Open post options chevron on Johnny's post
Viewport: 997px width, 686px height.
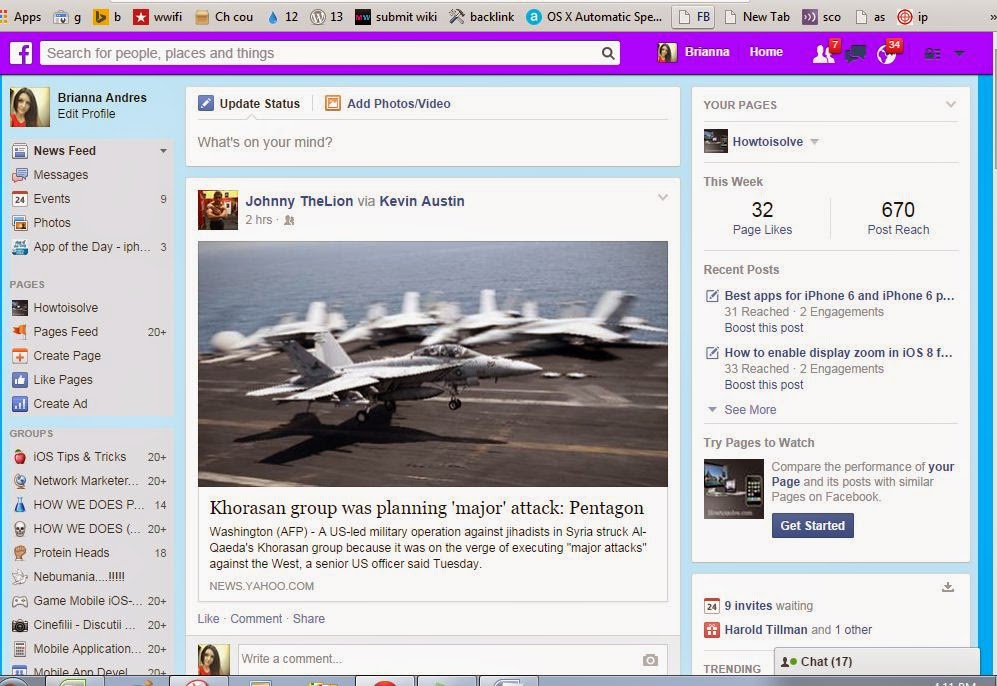click(x=663, y=198)
